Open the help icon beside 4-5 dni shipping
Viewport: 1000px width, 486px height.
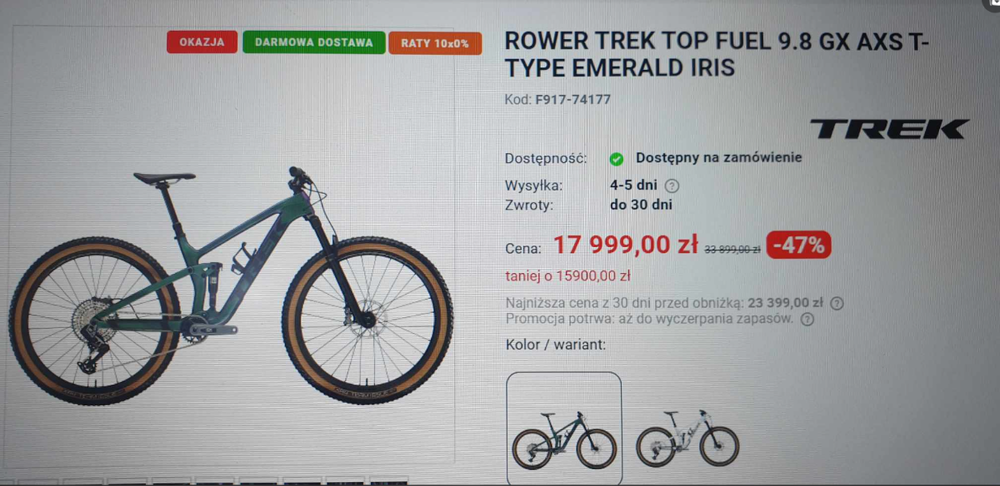pos(672,186)
